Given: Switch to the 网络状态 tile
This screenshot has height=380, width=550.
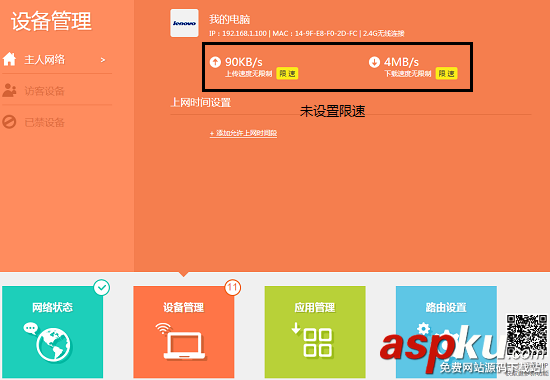Looking at the screenshot, I should [53, 332].
